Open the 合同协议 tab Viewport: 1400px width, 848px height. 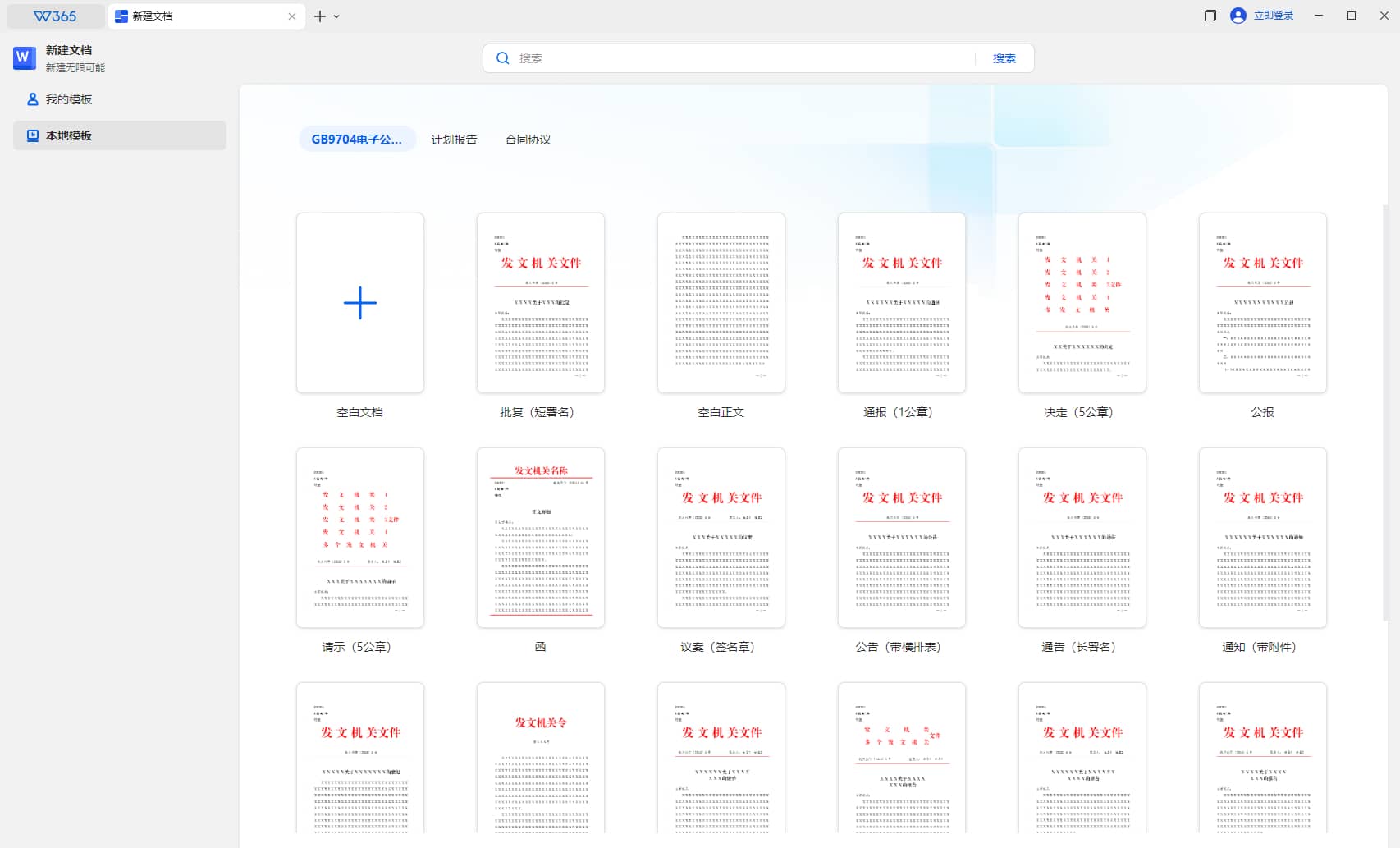[528, 140]
